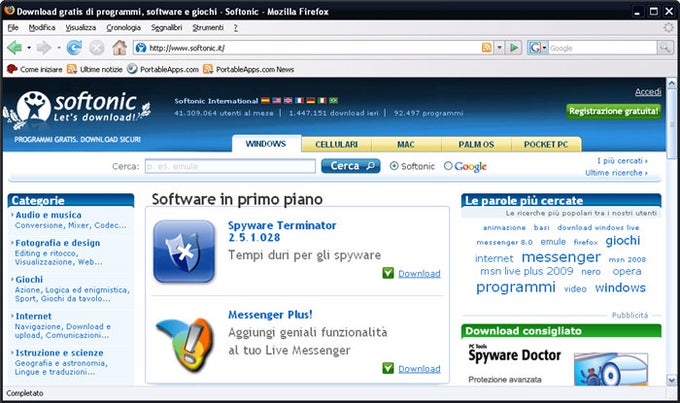This screenshot has height=403, width=680.
Task: Click the Stop loading icon
Action: coord(97,48)
